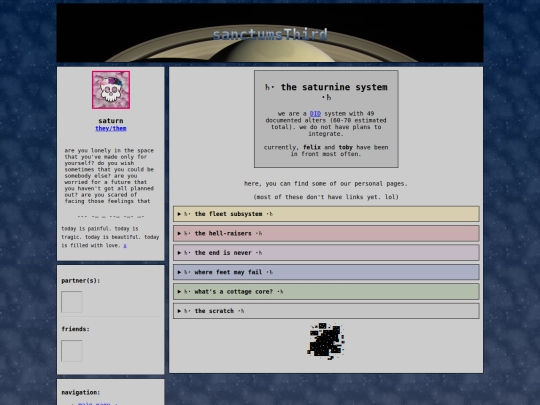Open the small link after 'filled with love'
The image size is (540, 405).
[125, 246]
